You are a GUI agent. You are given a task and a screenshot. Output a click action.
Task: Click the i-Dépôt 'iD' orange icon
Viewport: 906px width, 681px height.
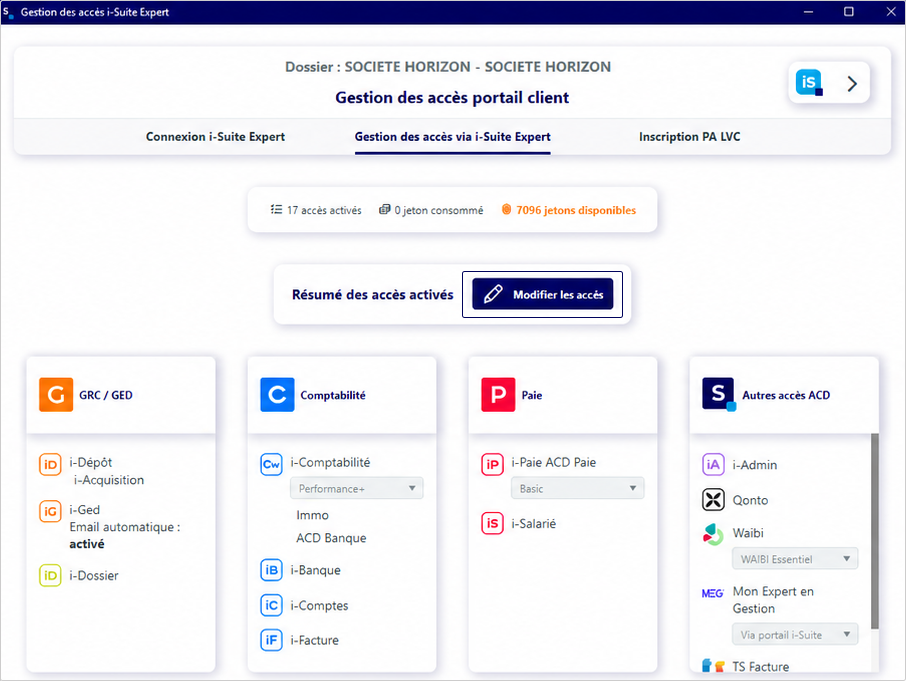coord(50,464)
